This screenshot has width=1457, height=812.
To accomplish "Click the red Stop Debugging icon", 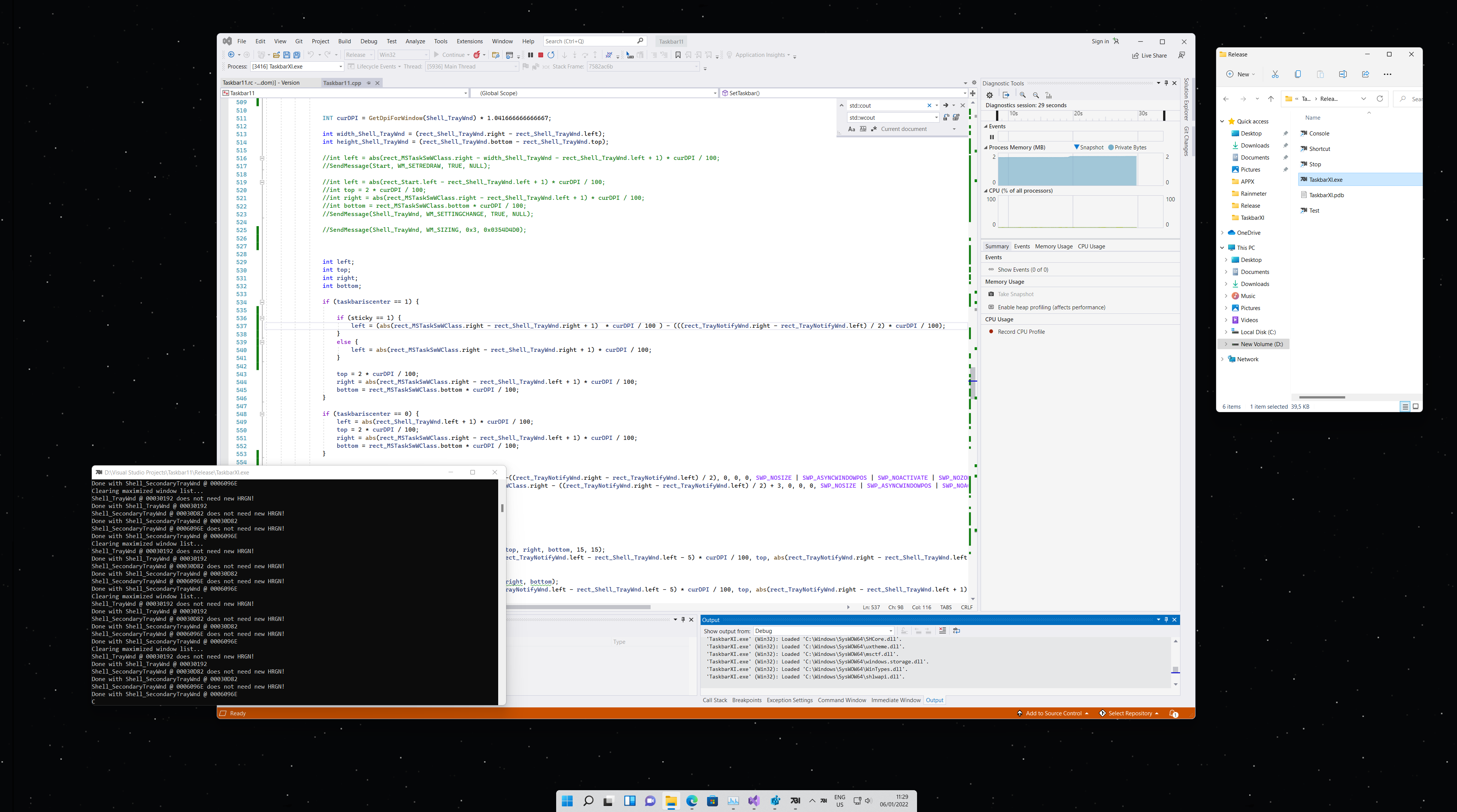I will (x=540, y=55).
